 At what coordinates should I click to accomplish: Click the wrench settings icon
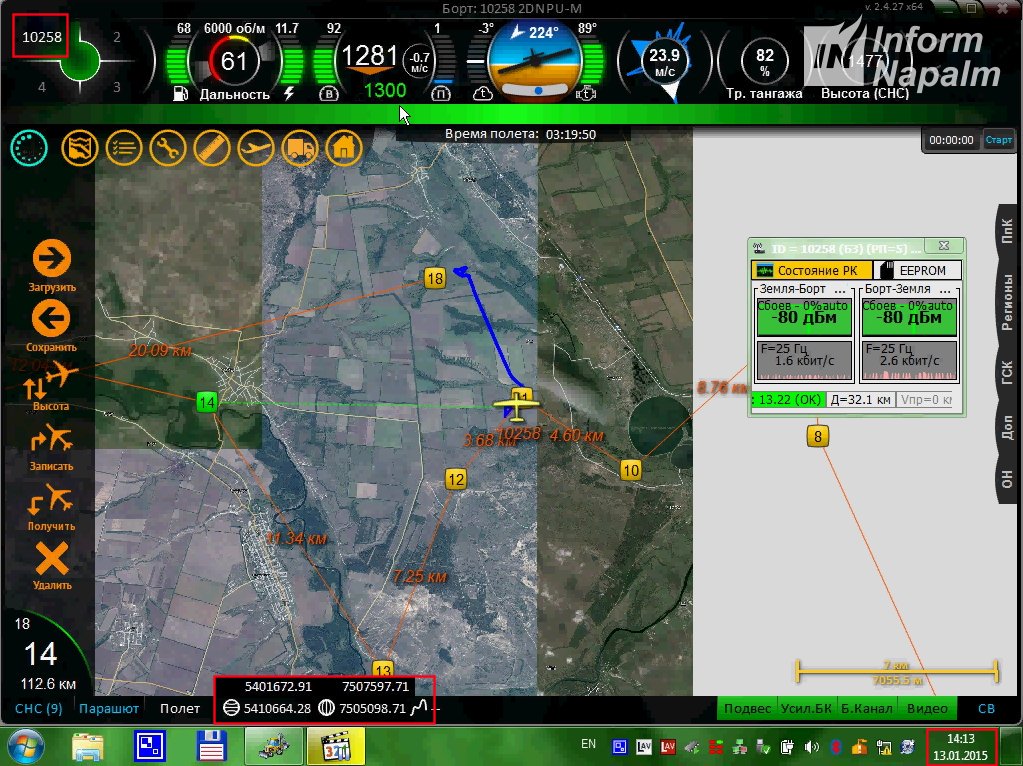pos(168,147)
